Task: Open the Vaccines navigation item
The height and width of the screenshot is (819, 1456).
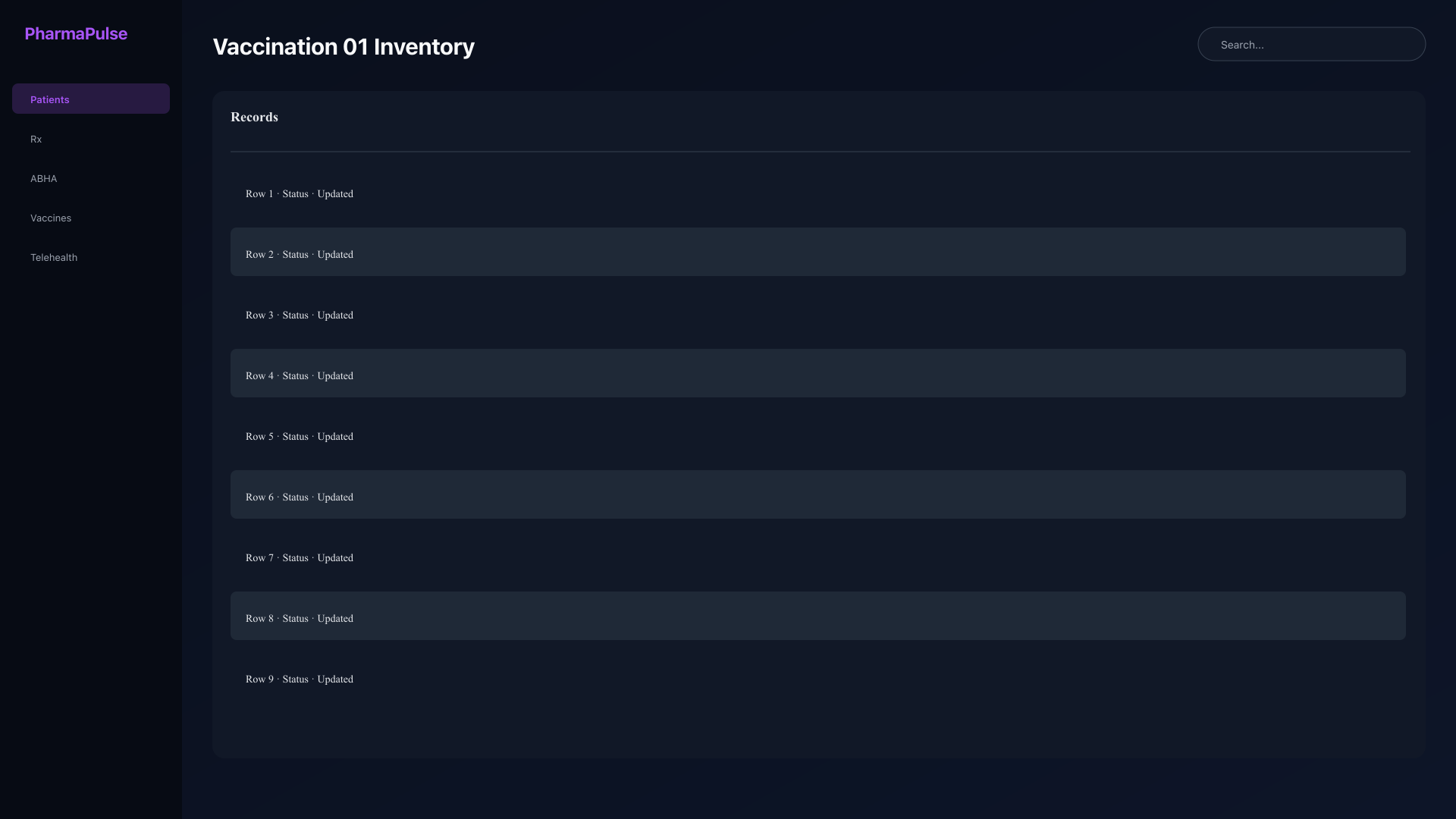Action: pos(91,218)
